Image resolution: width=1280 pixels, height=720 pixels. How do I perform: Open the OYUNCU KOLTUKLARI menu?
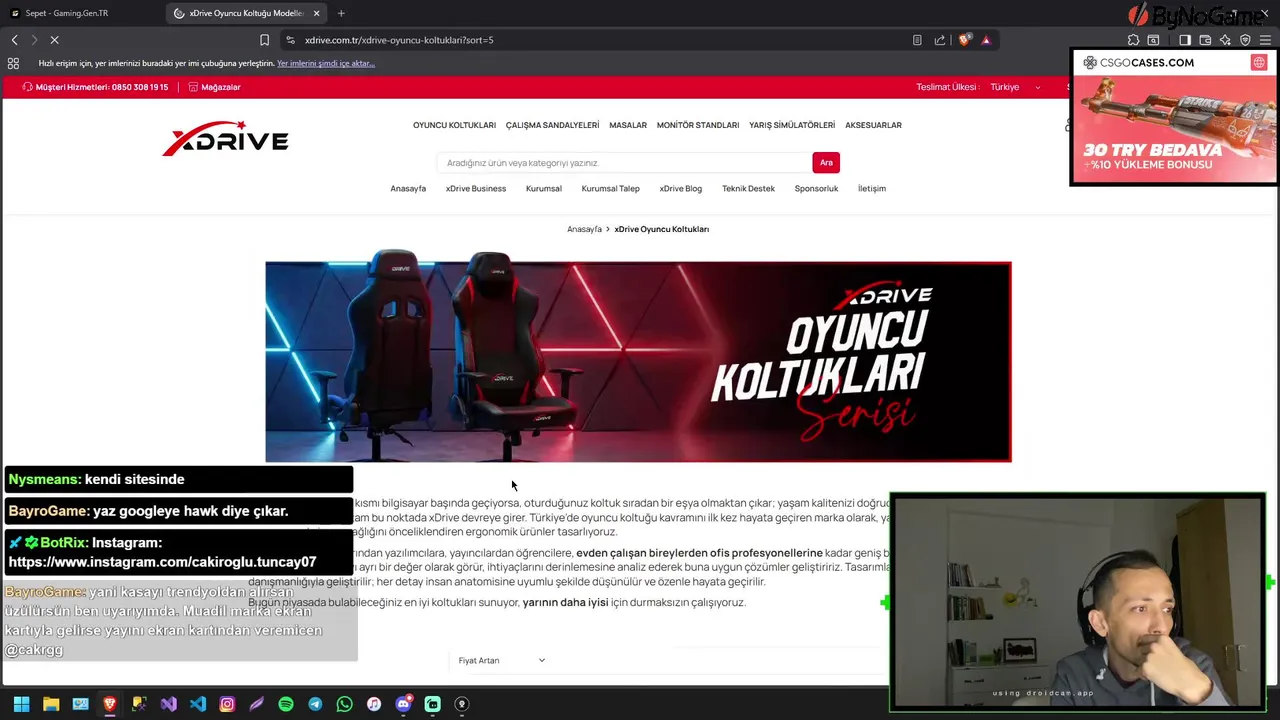pos(454,125)
